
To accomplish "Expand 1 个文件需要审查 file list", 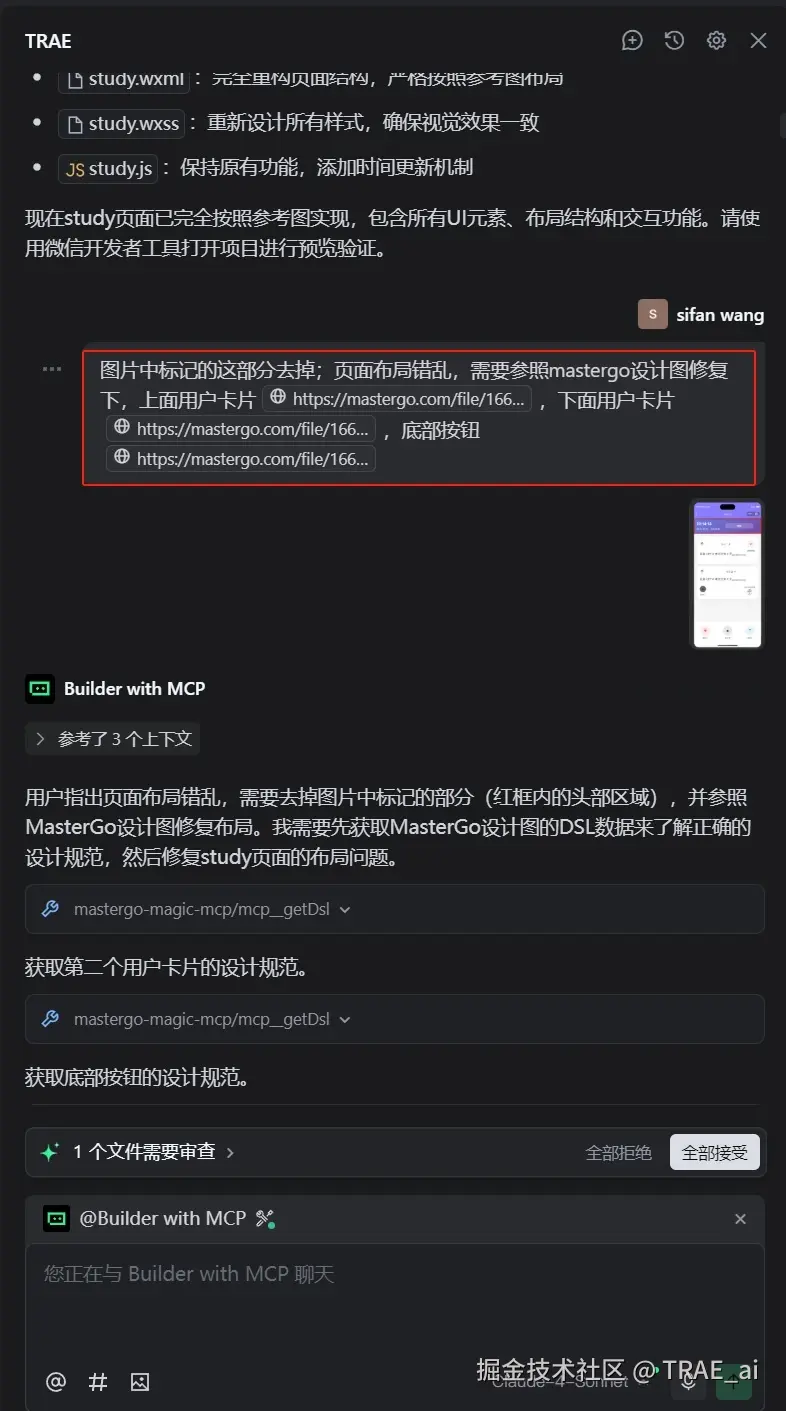I will (x=137, y=1152).
